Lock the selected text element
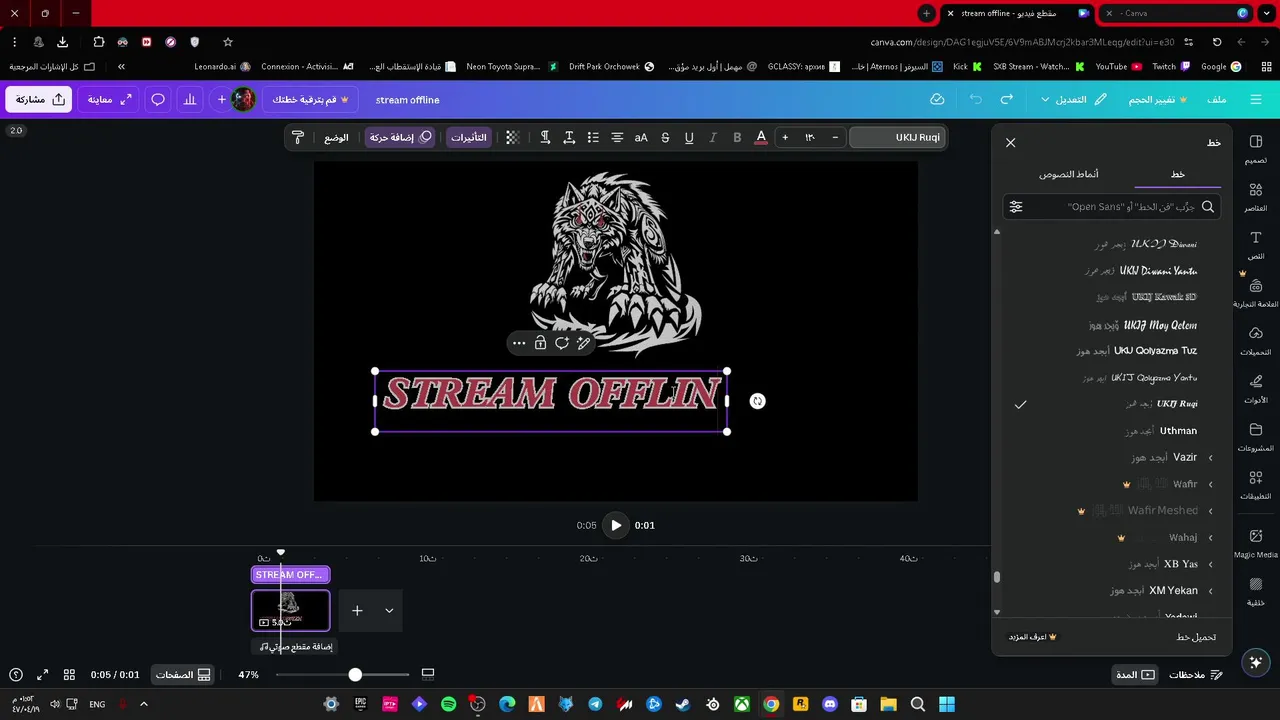 [x=540, y=343]
